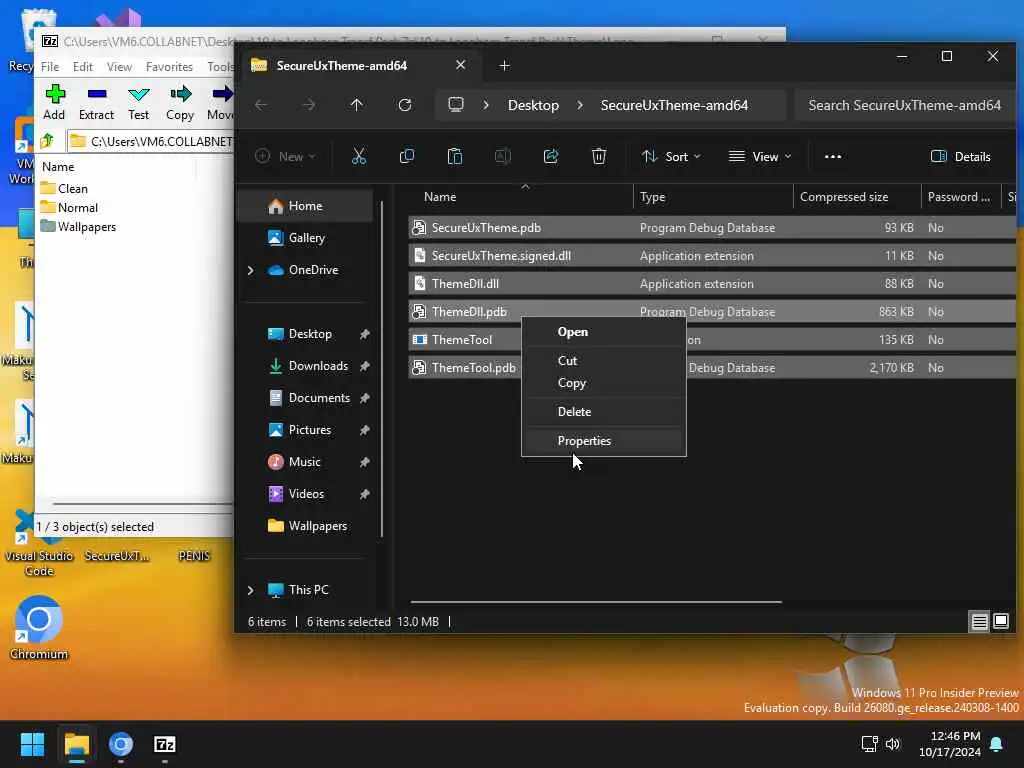Select SecureUxTheme.signed.dll file row

[712, 256]
